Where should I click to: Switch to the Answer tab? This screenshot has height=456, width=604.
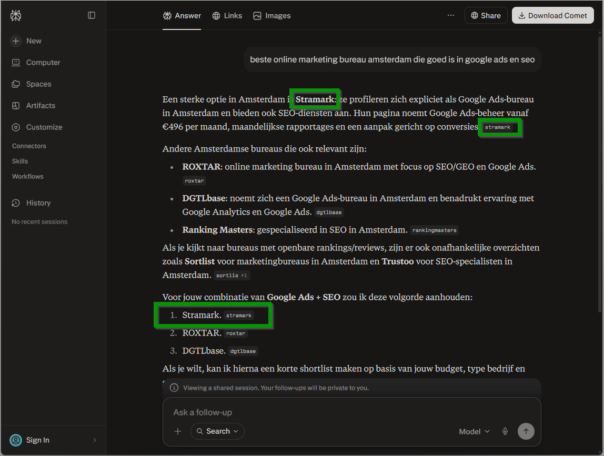(x=182, y=16)
